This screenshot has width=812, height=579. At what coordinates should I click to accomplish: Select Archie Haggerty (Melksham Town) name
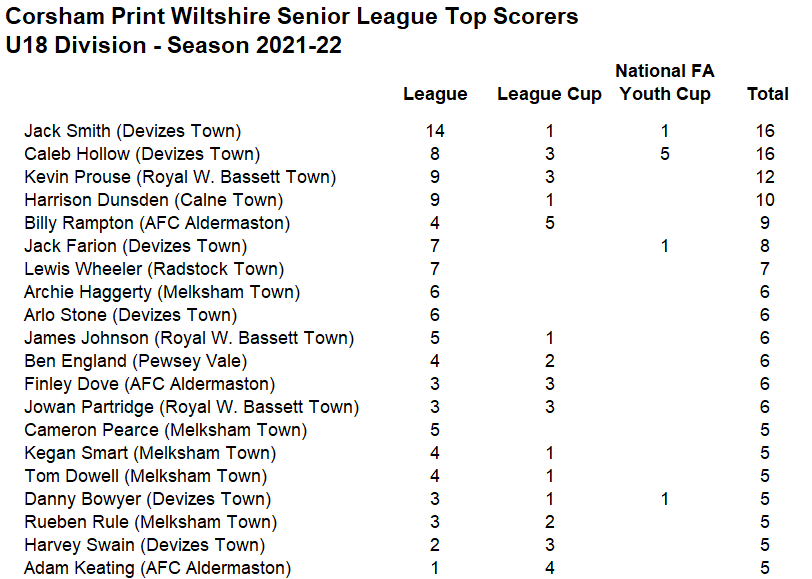pos(162,292)
